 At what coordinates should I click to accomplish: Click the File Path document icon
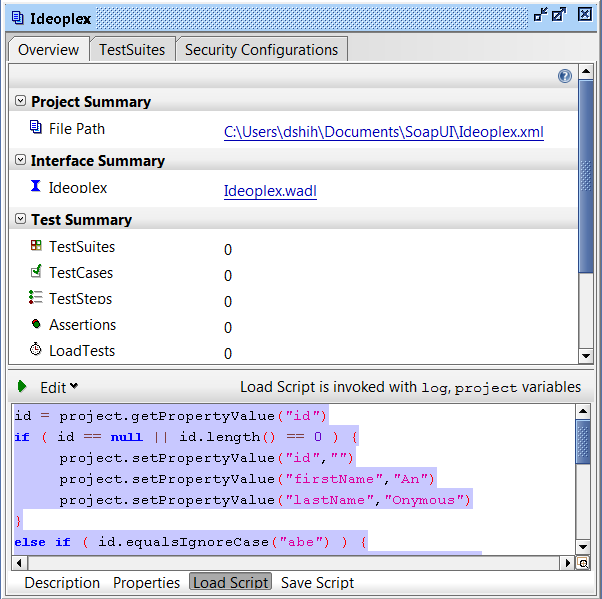pyautogui.click(x=36, y=127)
